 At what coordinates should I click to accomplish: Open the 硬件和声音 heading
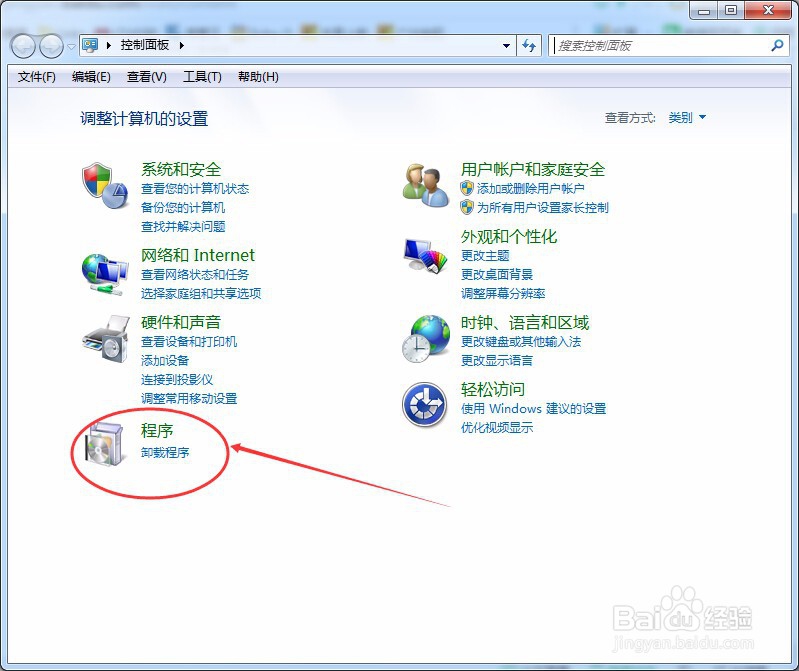pyautogui.click(x=181, y=322)
